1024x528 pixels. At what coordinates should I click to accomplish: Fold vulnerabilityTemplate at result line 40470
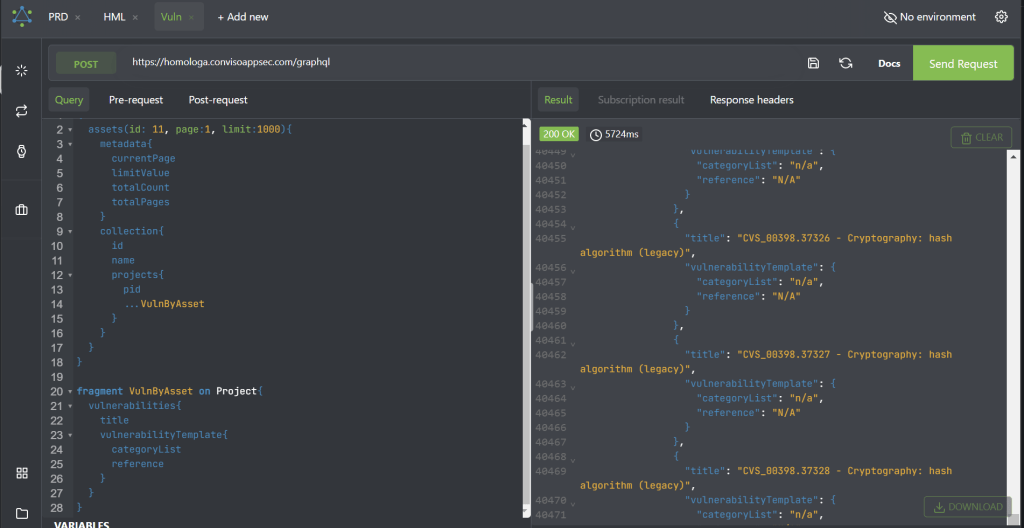tap(573, 503)
